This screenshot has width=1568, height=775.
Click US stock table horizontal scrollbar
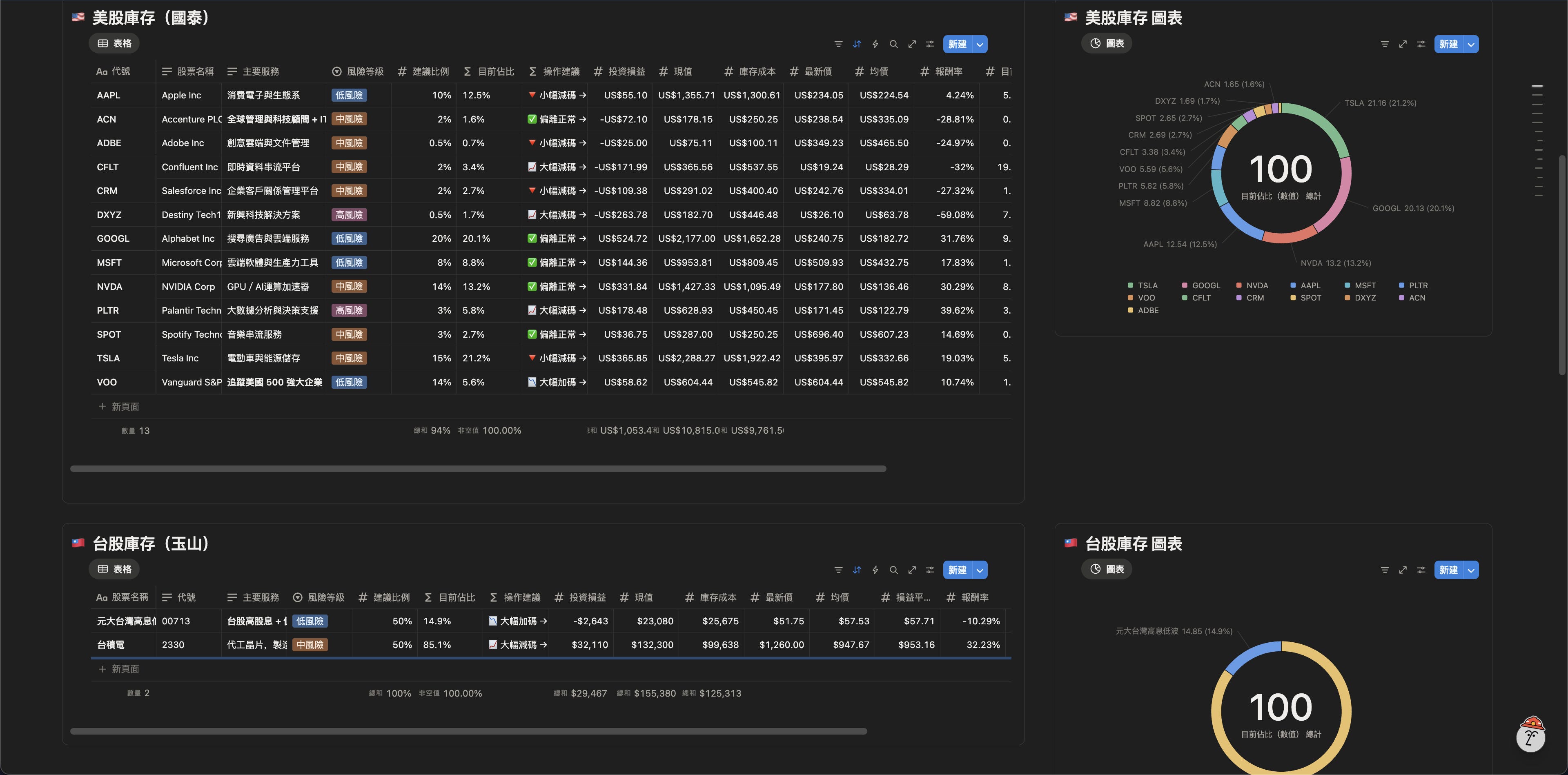(x=478, y=469)
